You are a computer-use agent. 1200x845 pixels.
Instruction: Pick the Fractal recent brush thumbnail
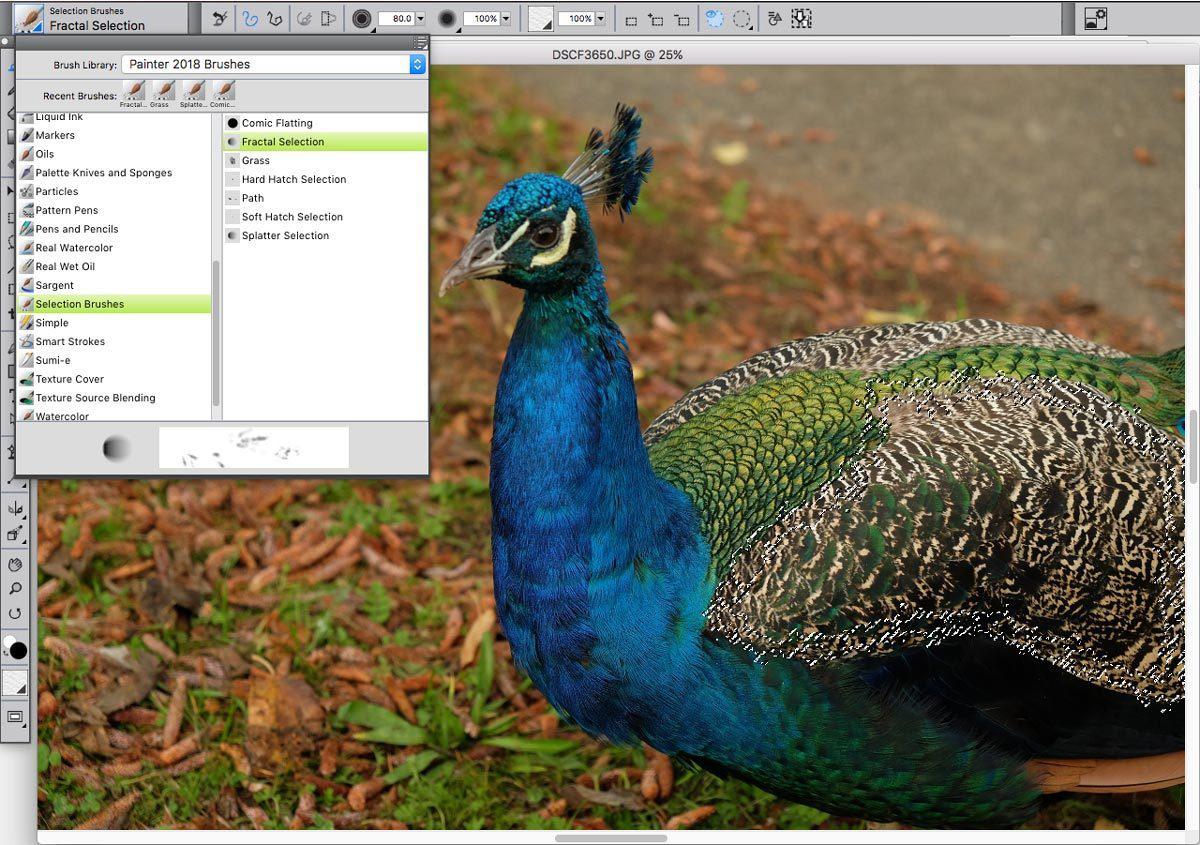coord(133,94)
